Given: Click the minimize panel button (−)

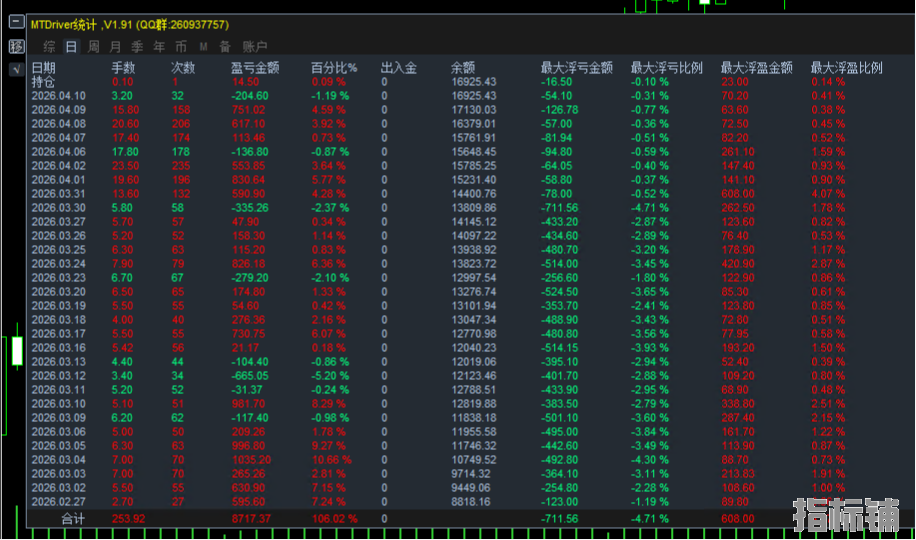Looking at the screenshot, I should 16,24.
